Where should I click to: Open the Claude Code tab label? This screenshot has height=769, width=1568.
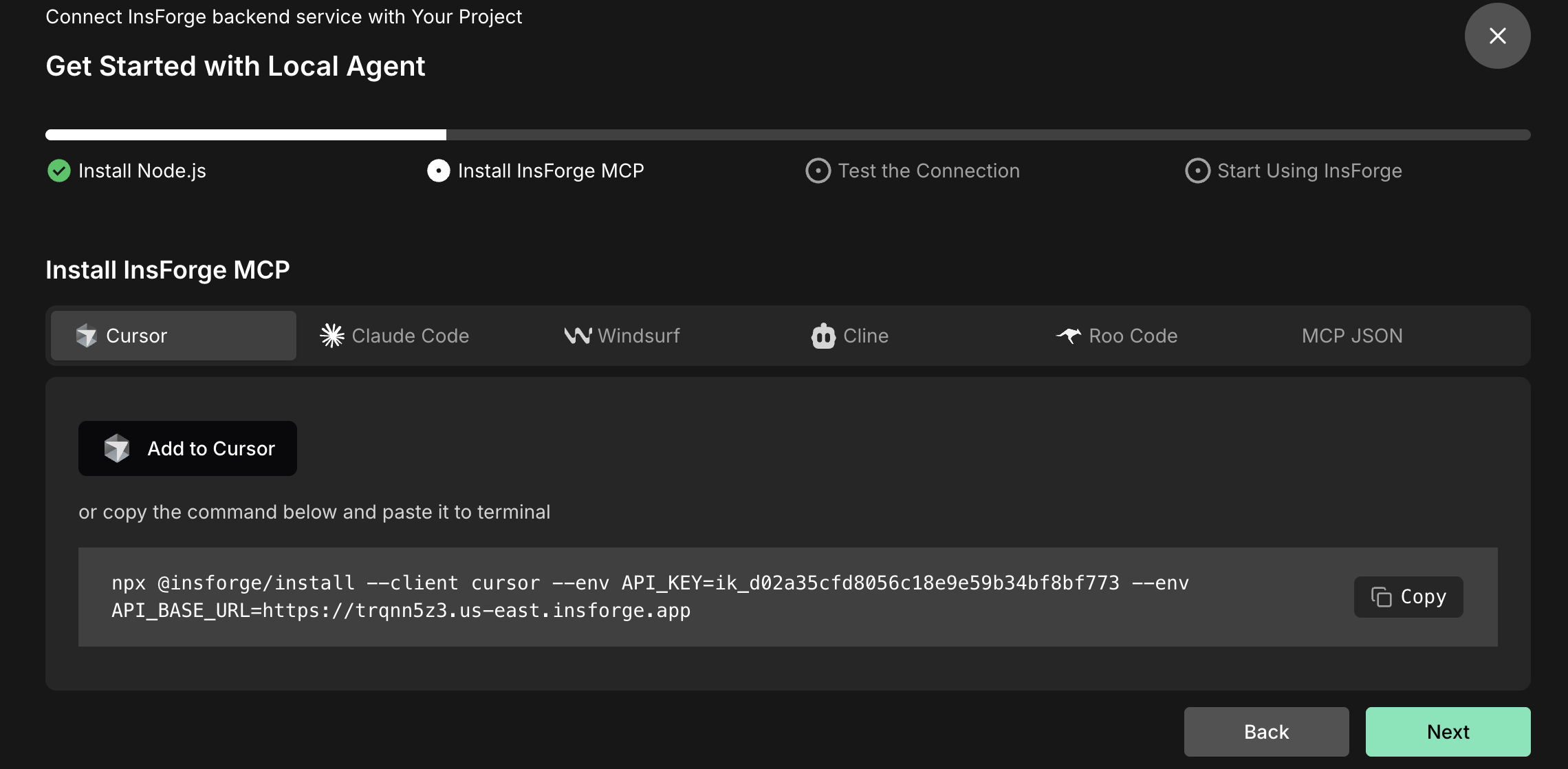click(x=410, y=336)
